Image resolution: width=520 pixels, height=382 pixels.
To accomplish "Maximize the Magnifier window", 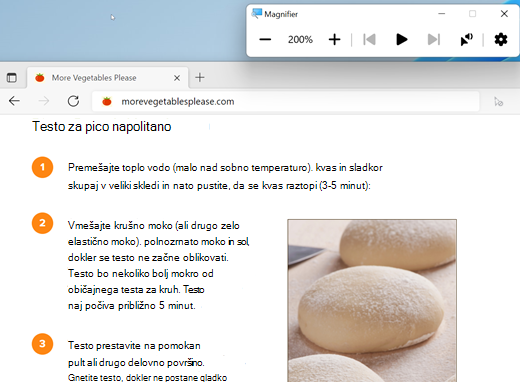I will pyautogui.click(x=472, y=14).
